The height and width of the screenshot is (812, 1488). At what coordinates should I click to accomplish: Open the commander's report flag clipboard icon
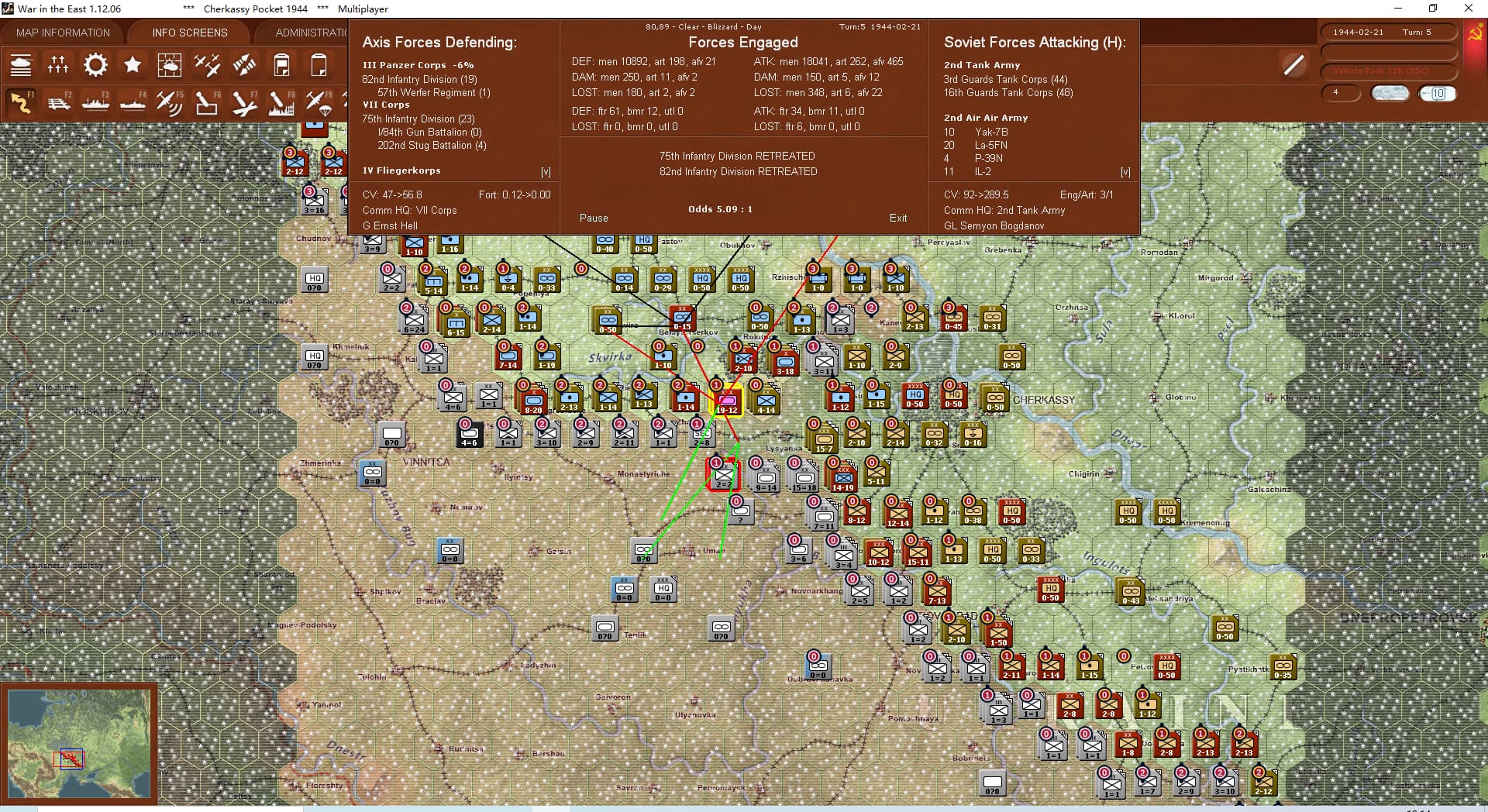(281, 65)
